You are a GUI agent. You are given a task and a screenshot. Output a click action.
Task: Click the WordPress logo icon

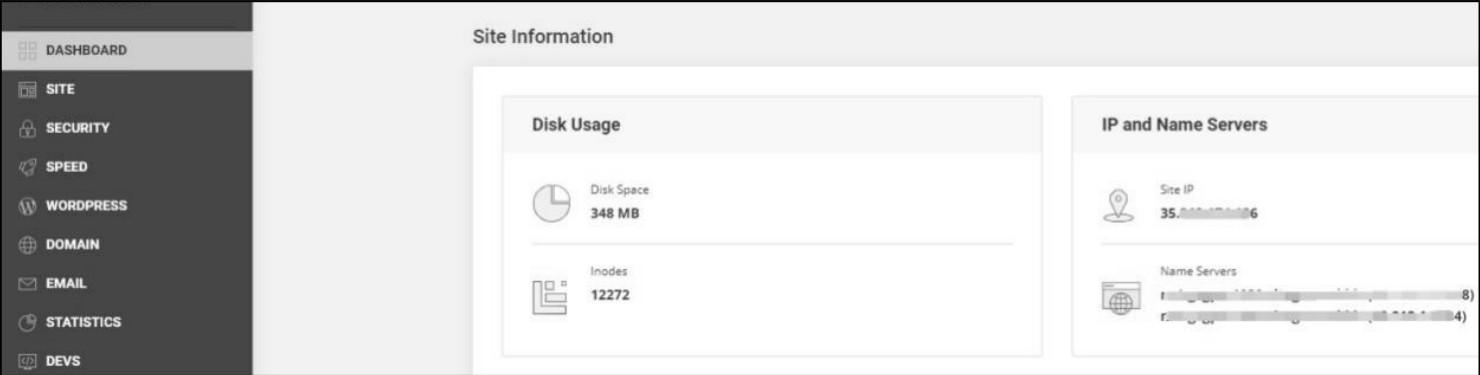pos(27,206)
